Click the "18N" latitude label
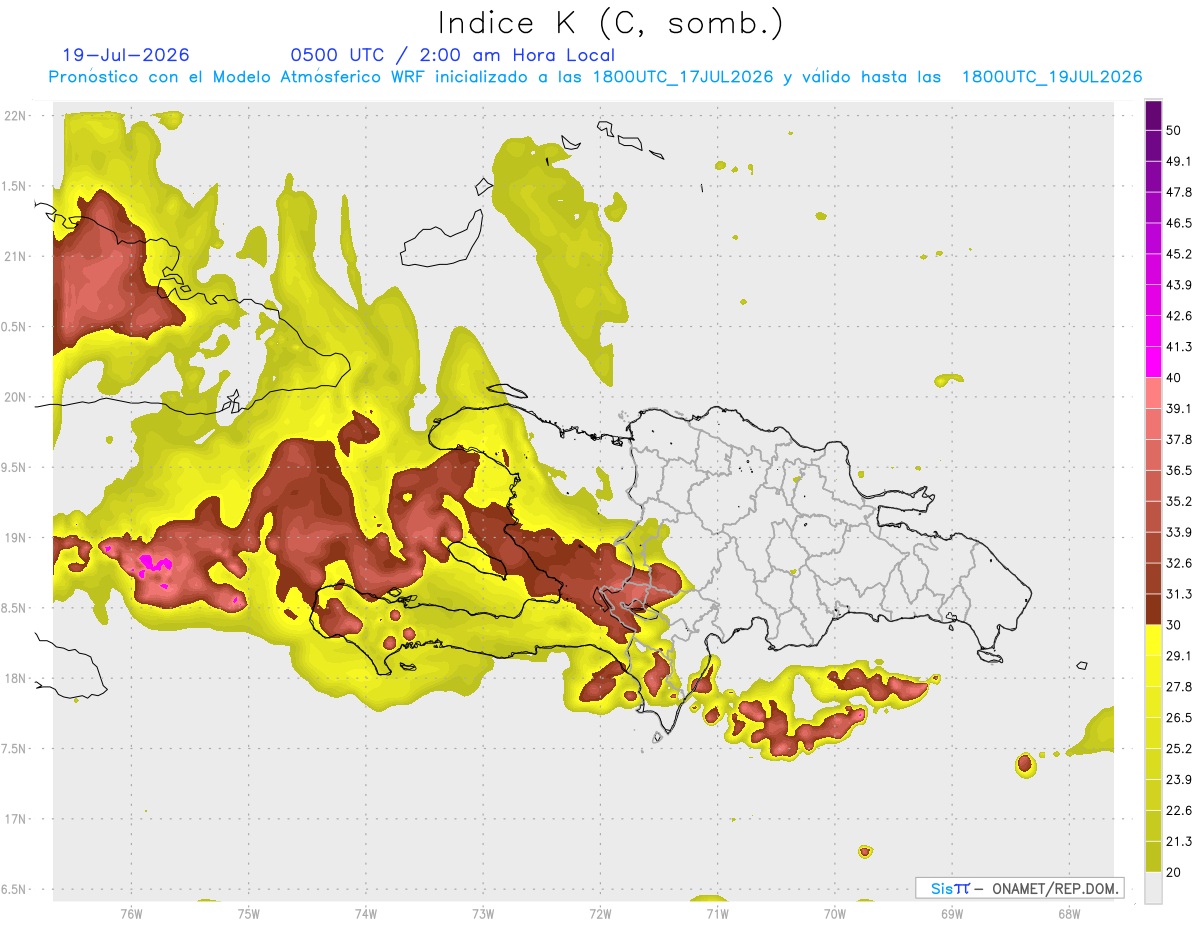Image resolution: width=1200 pixels, height=927 pixels. tap(16, 678)
